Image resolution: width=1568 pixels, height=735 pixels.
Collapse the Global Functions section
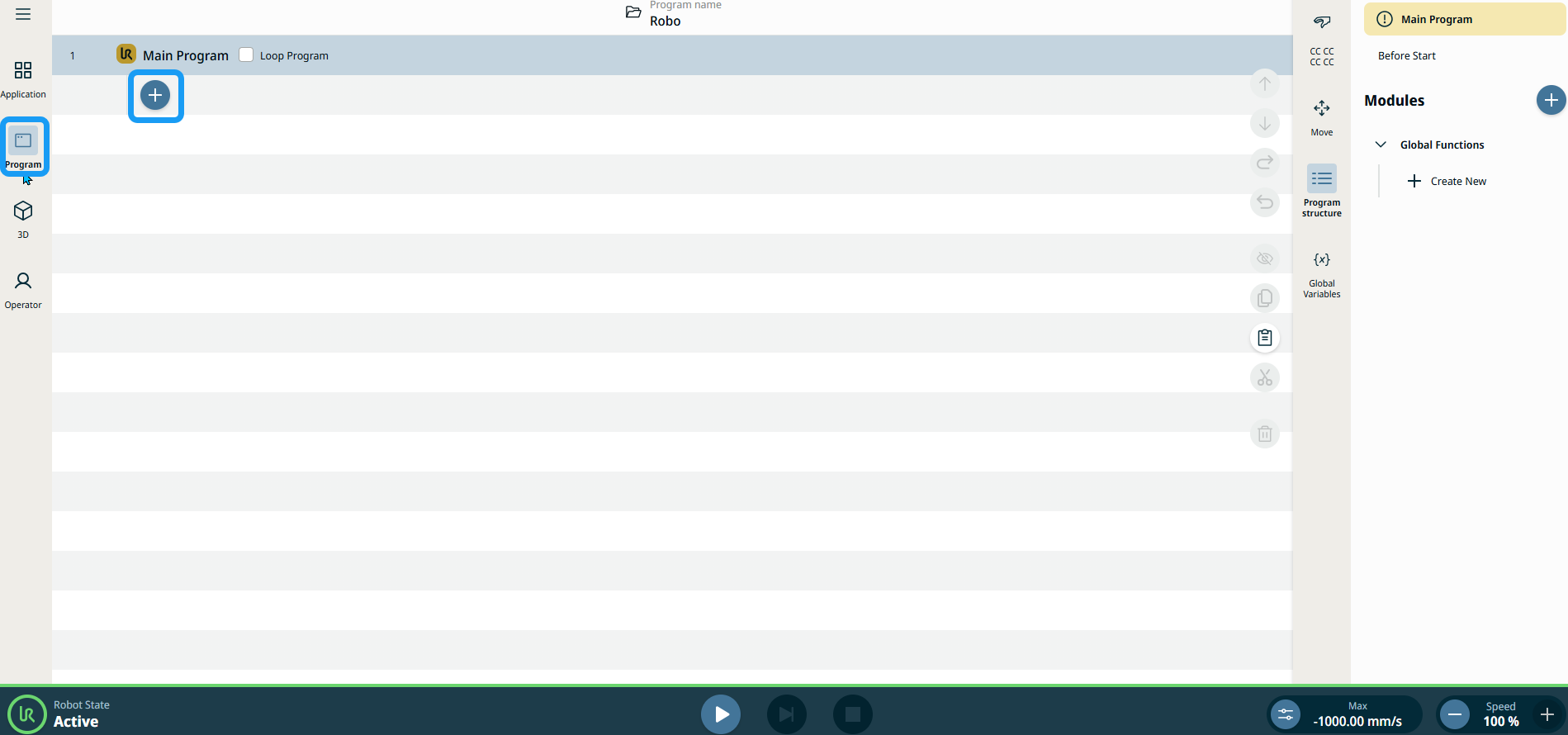pyautogui.click(x=1381, y=145)
